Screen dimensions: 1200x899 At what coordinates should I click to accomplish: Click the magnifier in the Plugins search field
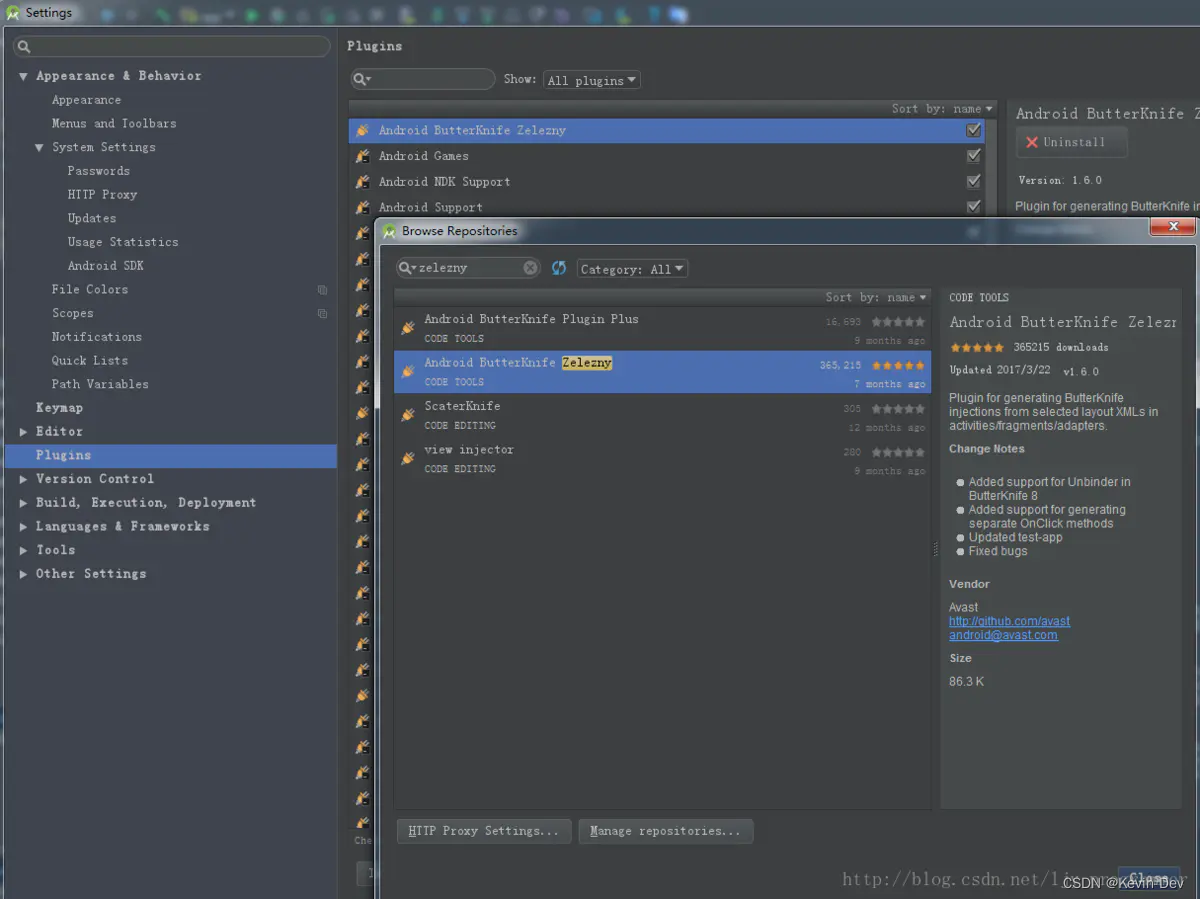click(x=362, y=79)
